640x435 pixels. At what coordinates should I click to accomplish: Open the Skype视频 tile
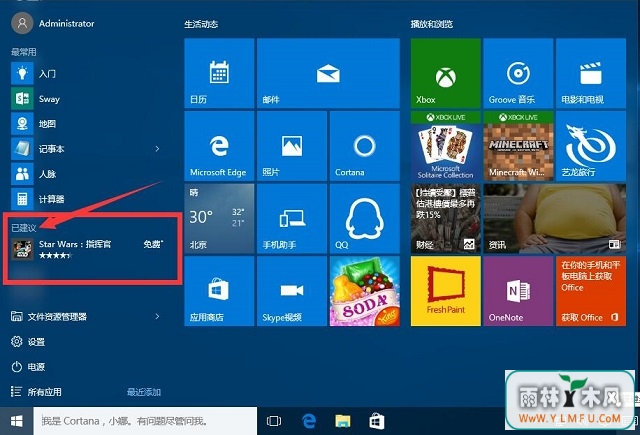[x=292, y=291]
